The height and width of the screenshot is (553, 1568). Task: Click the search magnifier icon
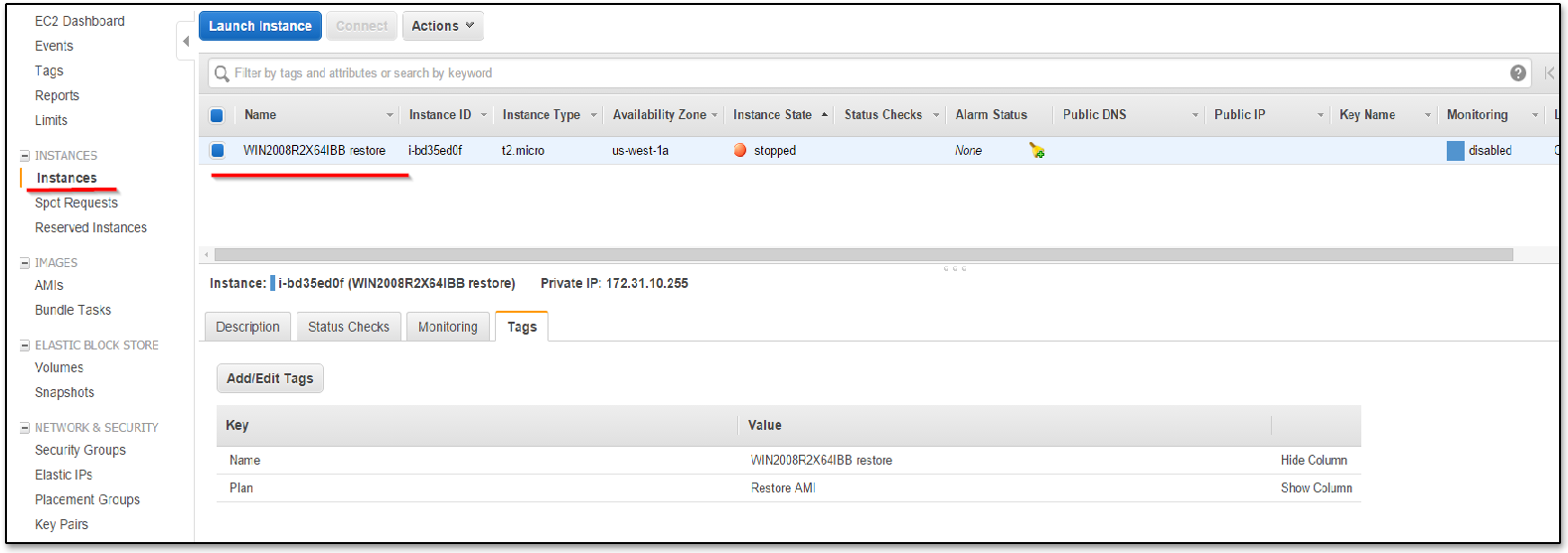pos(222,73)
